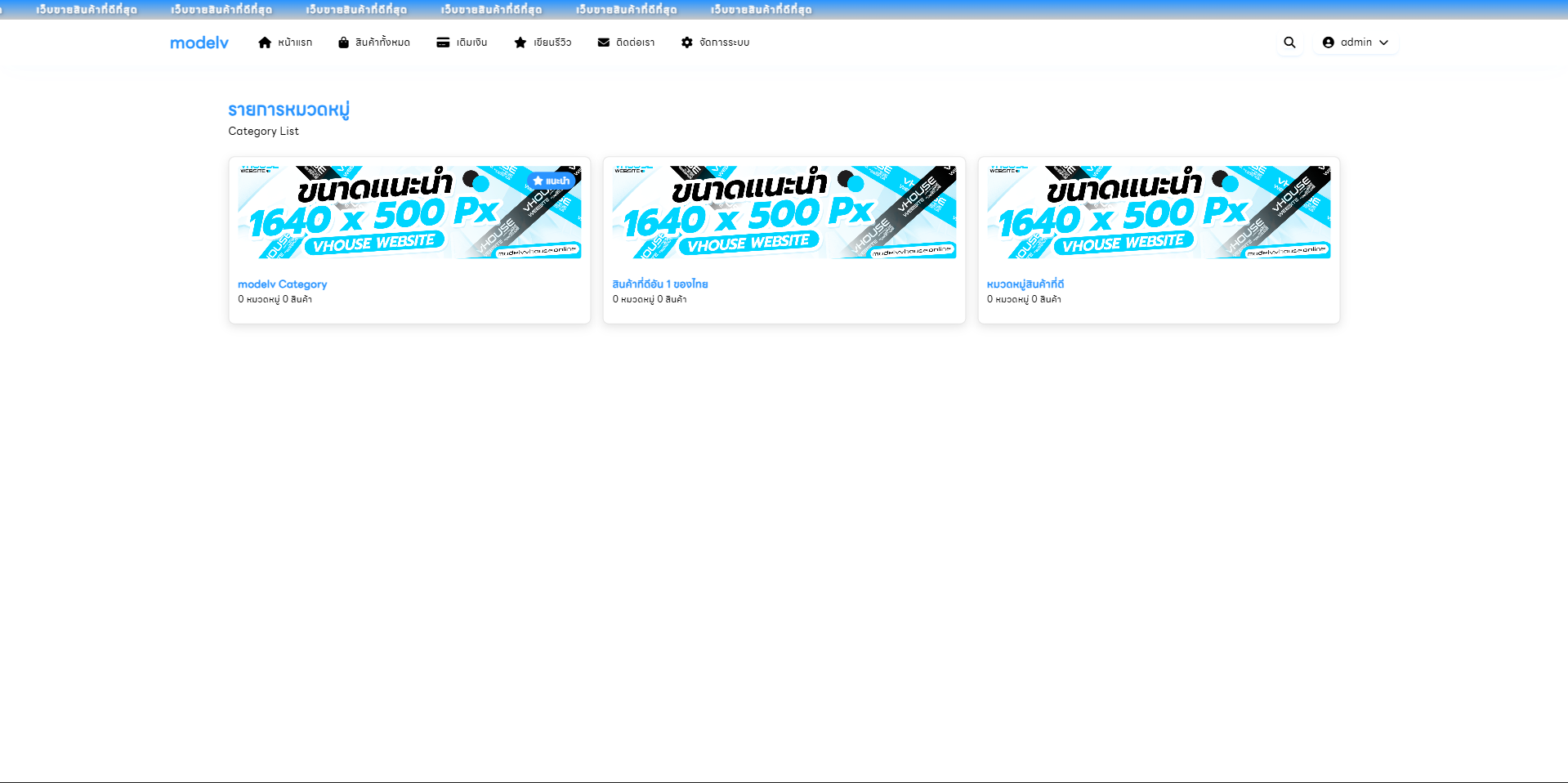Select the เขียนรีวิว menu item
1568x783 pixels.
tap(552, 43)
